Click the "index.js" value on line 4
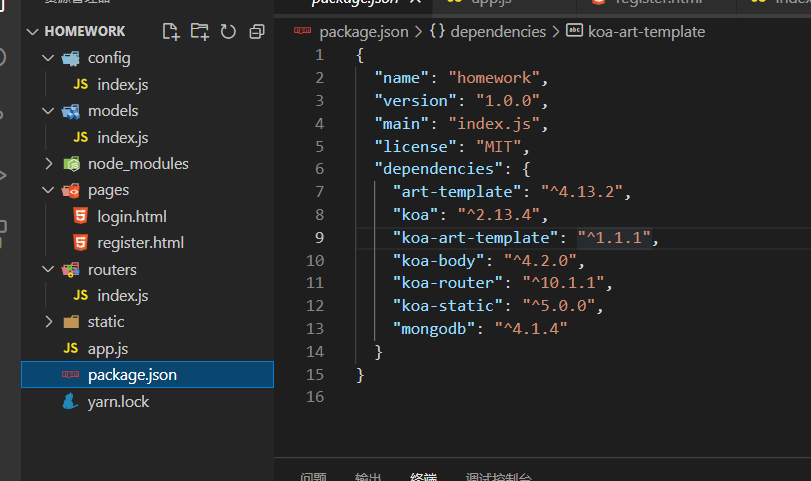This screenshot has width=811, height=481. point(494,124)
